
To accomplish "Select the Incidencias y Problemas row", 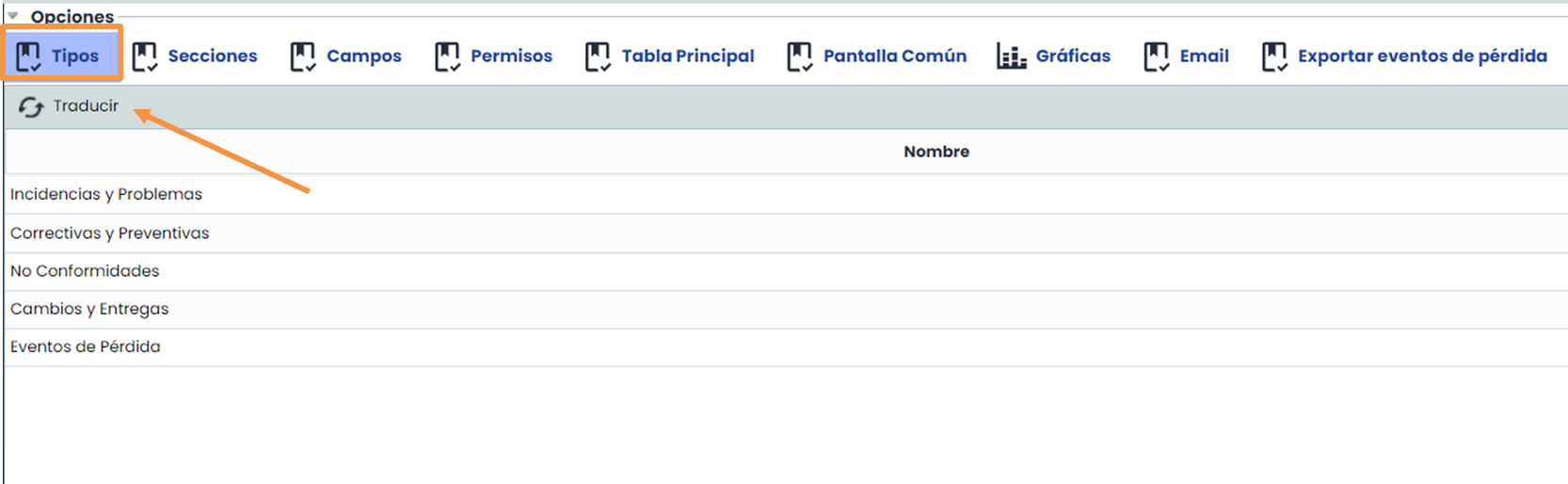I will [x=106, y=194].
